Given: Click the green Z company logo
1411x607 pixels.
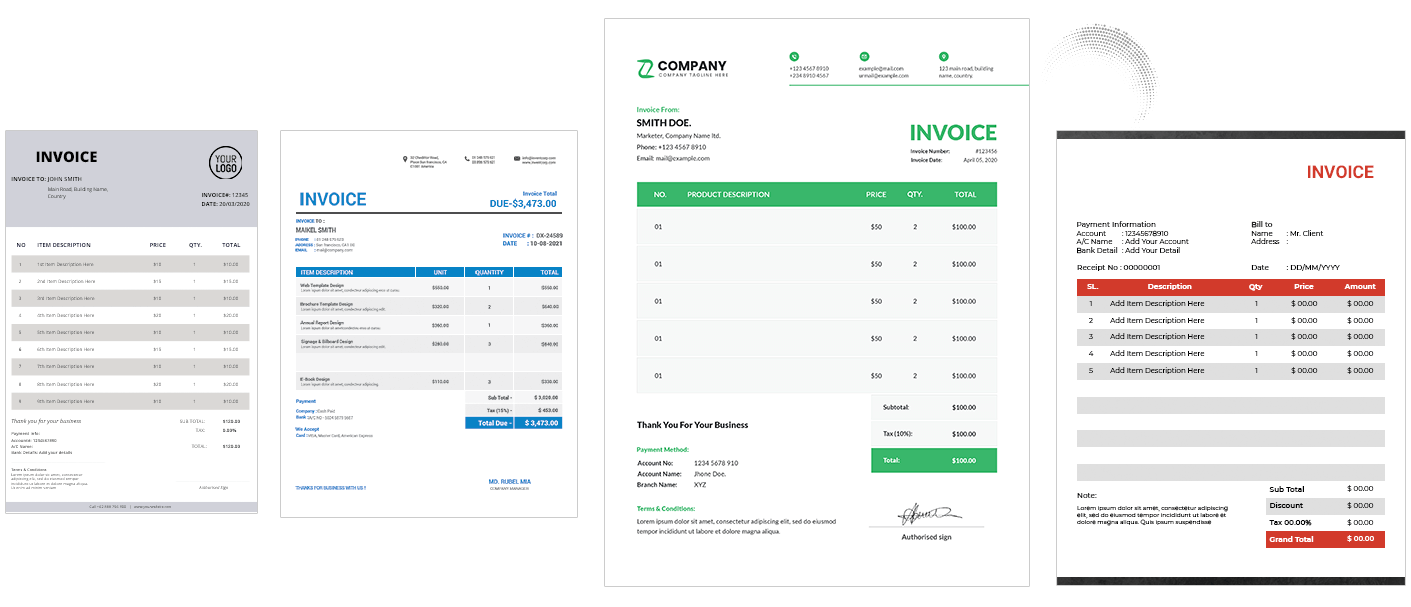Looking at the screenshot, I should 646,68.
